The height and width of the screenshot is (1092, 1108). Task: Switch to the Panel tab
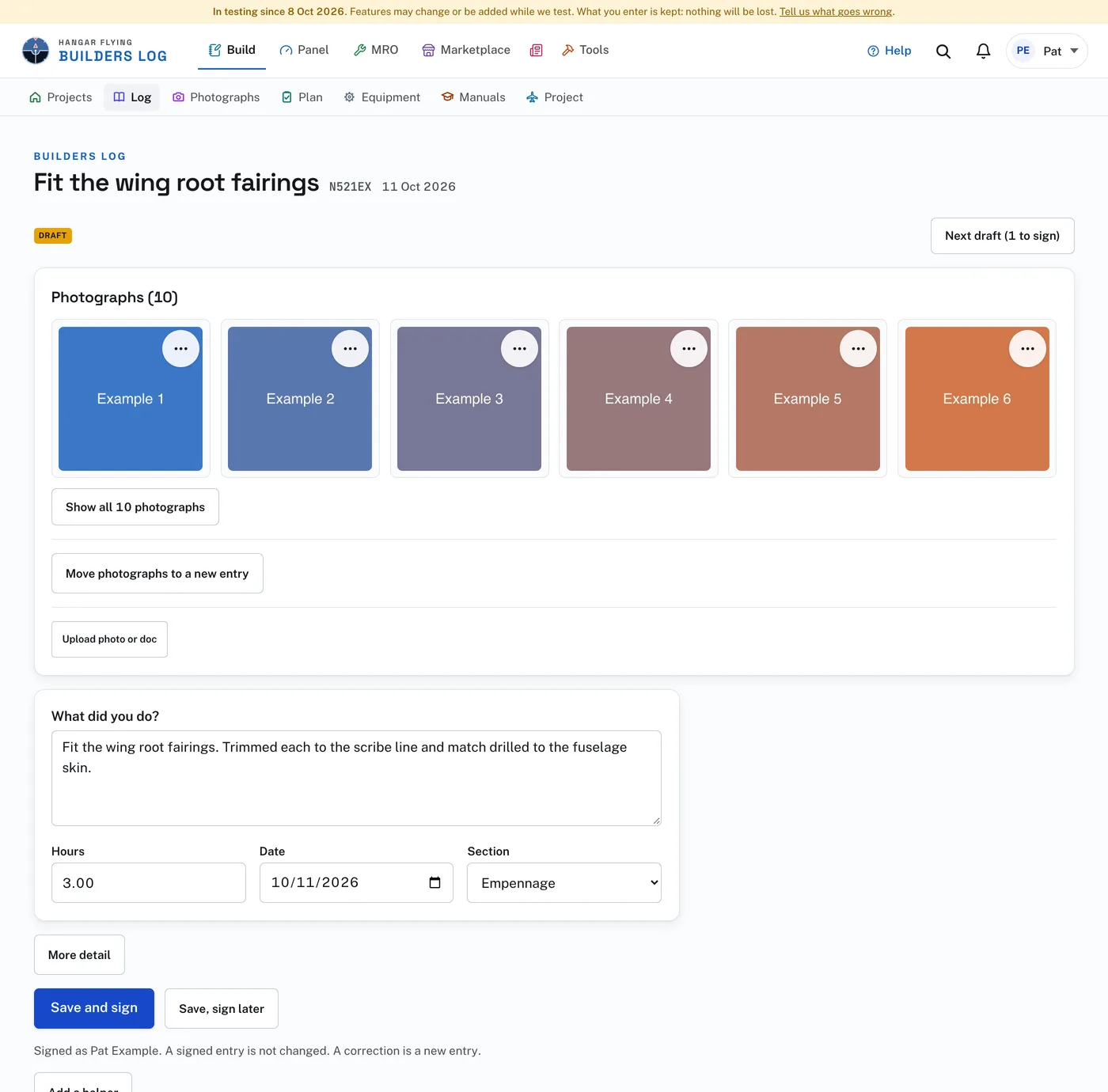[304, 50]
